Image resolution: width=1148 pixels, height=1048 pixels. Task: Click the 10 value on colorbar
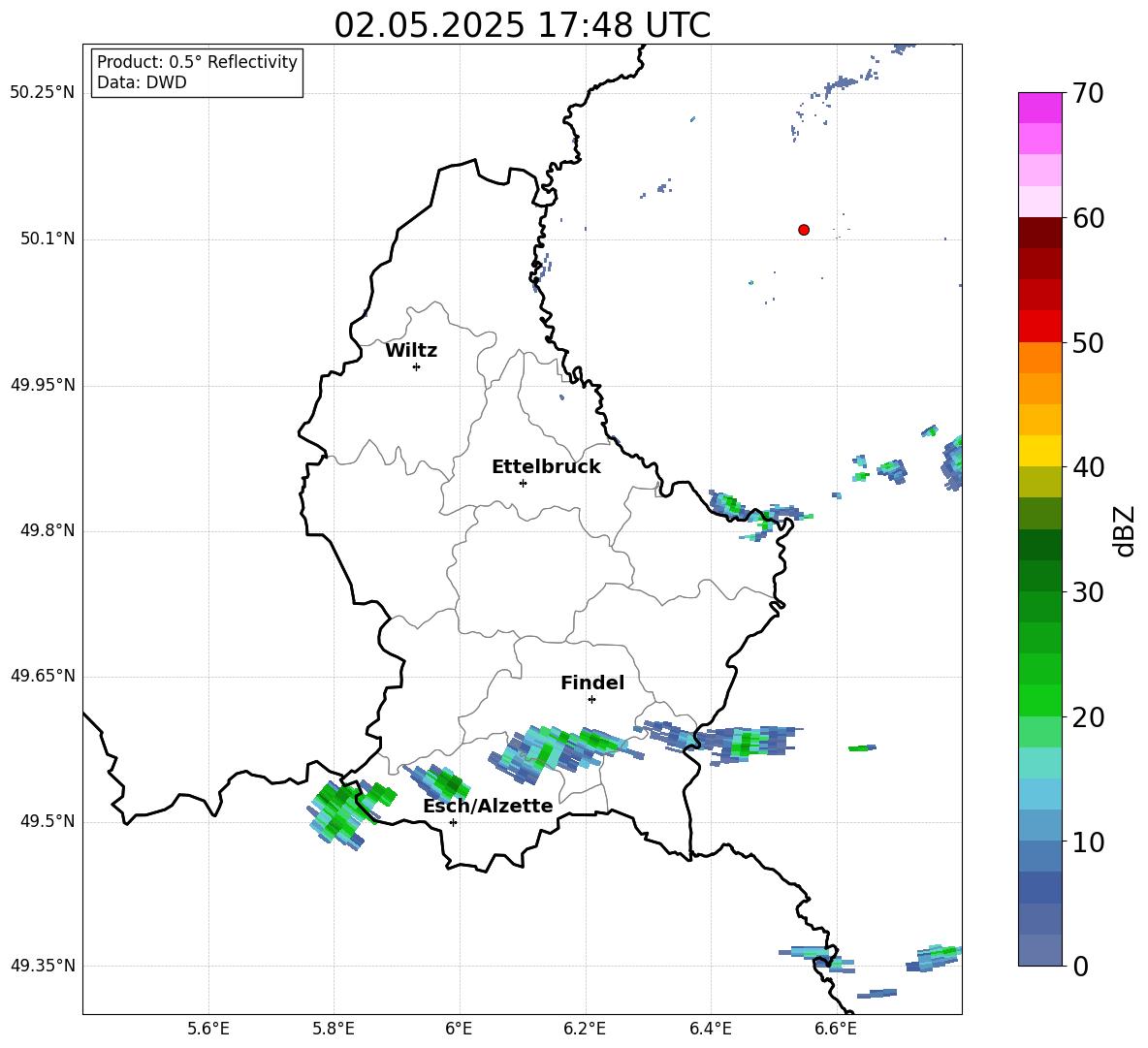pyautogui.click(x=1088, y=842)
